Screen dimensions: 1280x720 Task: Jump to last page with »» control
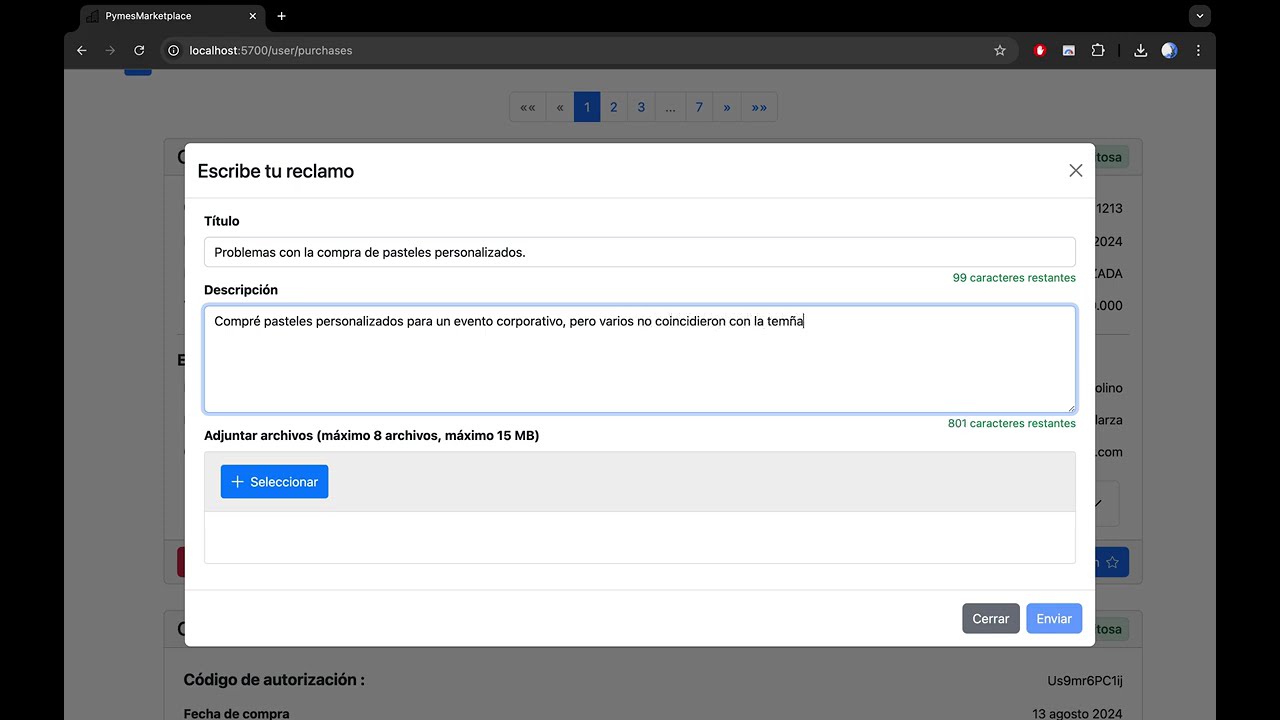(x=759, y=107)
